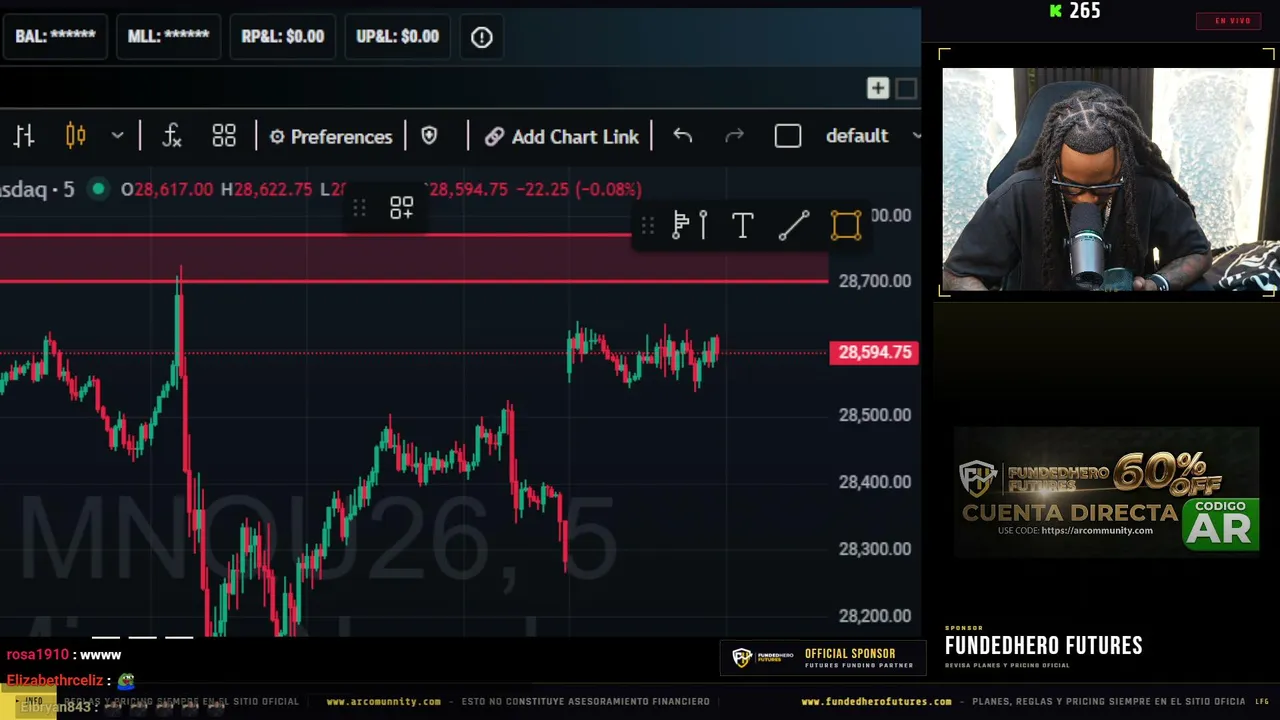
Task: Grab the drawing toolbar drag handle
Action: tap(647, 226)
